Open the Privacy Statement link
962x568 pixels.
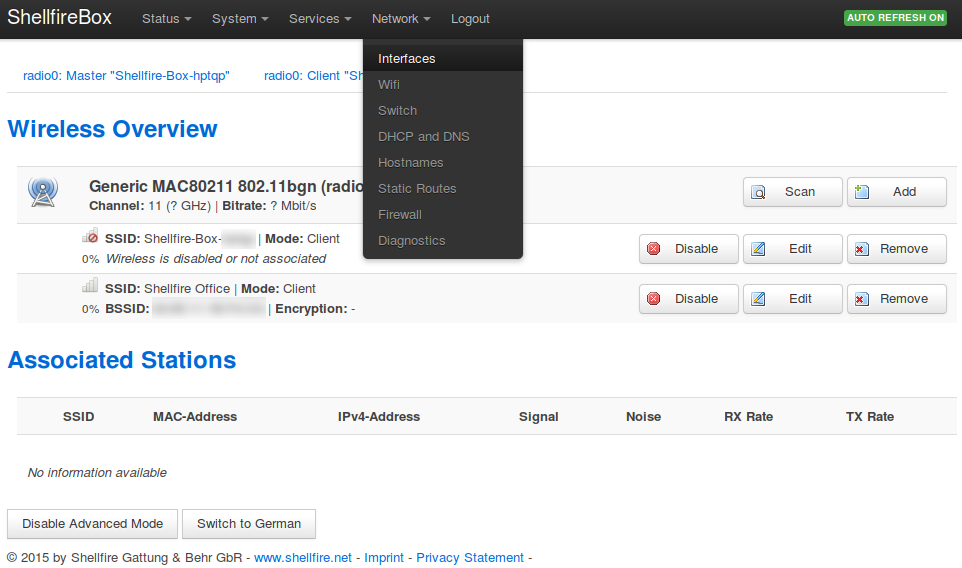470,558
